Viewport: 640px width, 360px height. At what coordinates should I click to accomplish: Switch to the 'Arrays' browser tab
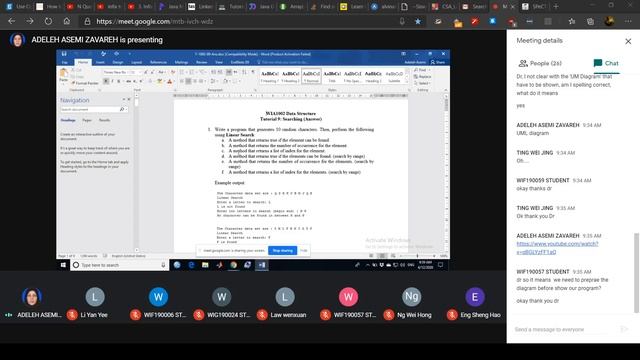[293, 7]
